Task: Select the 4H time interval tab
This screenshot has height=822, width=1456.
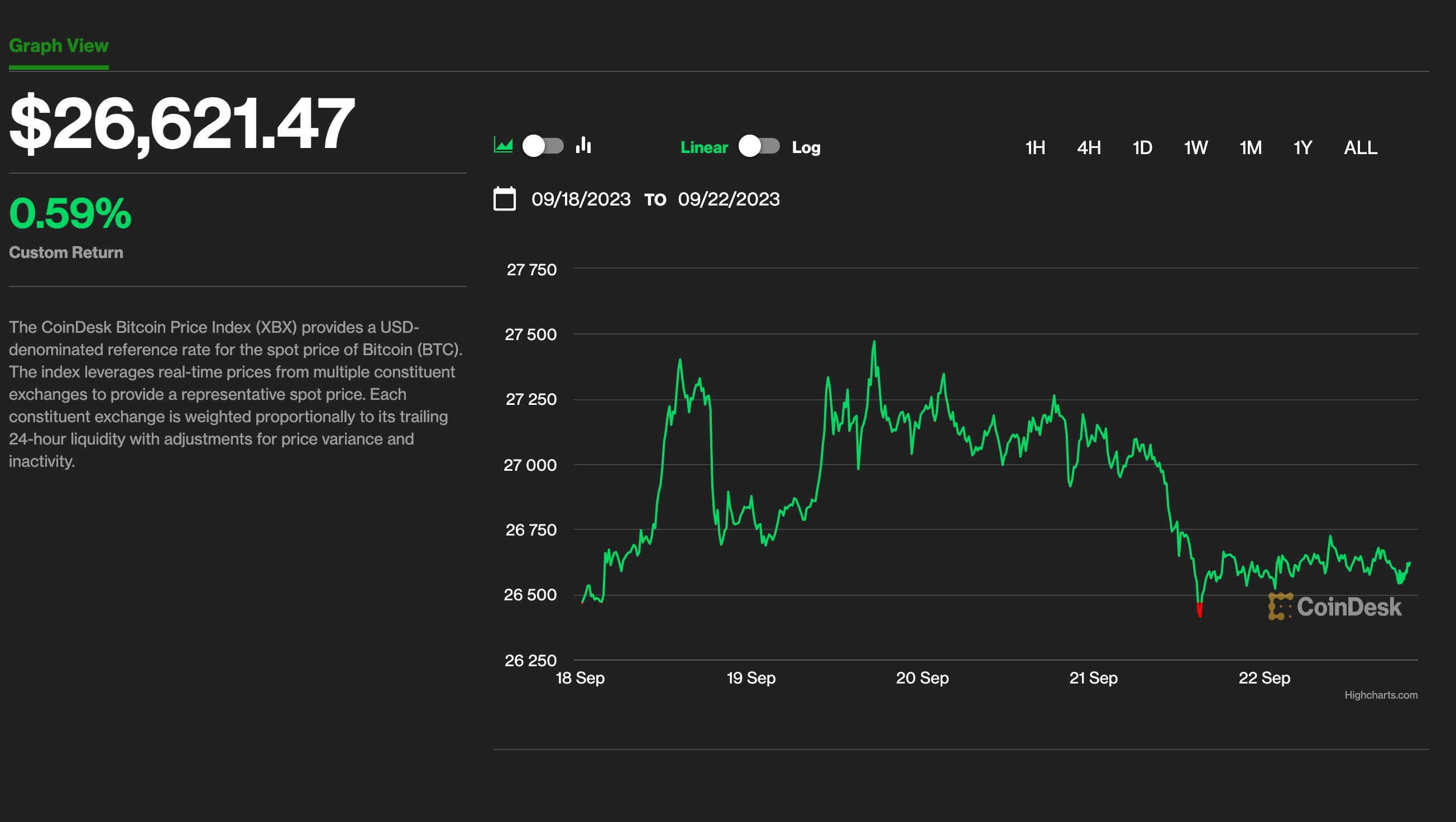Action: coord(1088,148)
